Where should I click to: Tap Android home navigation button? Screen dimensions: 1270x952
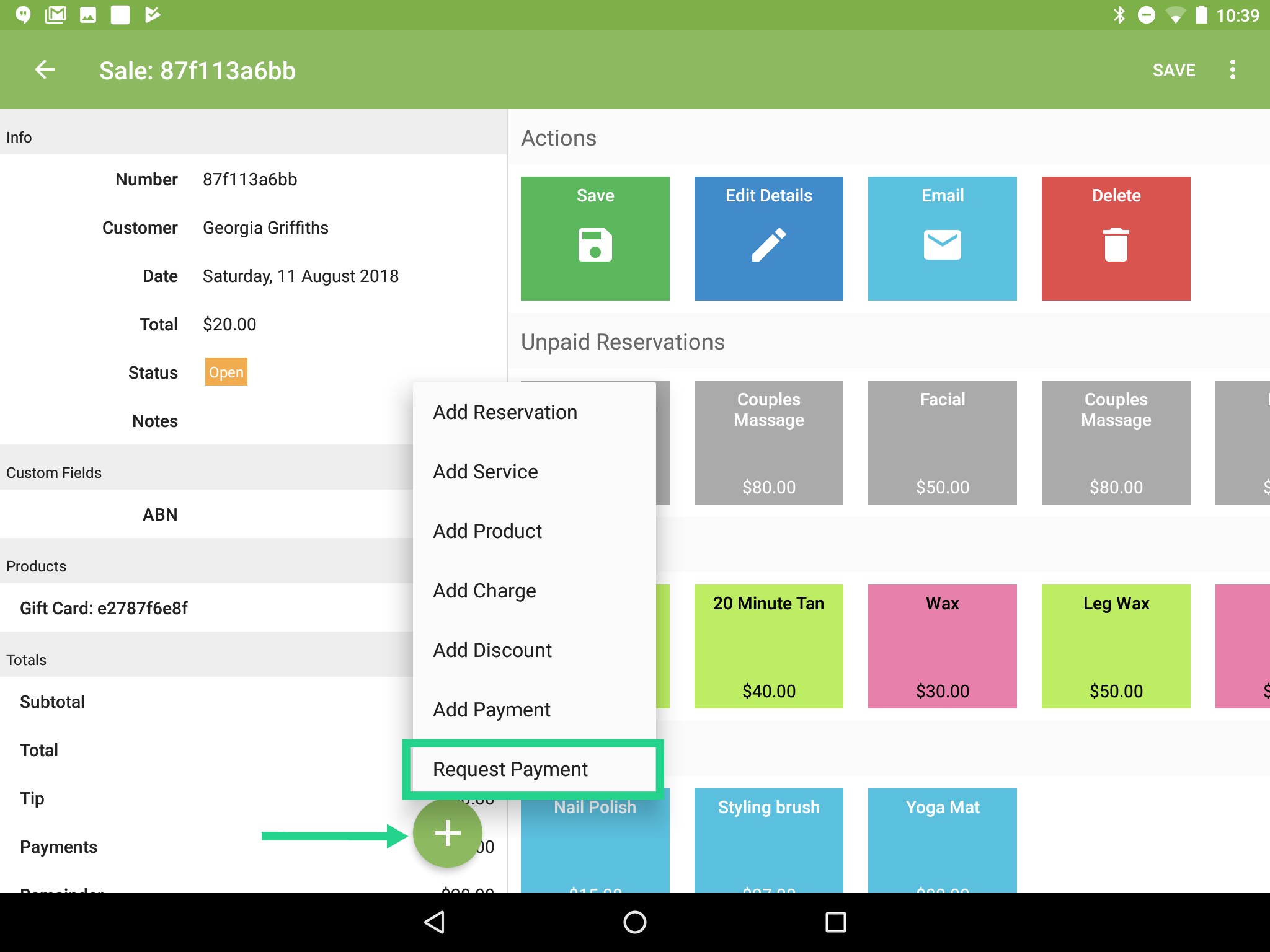634,922
